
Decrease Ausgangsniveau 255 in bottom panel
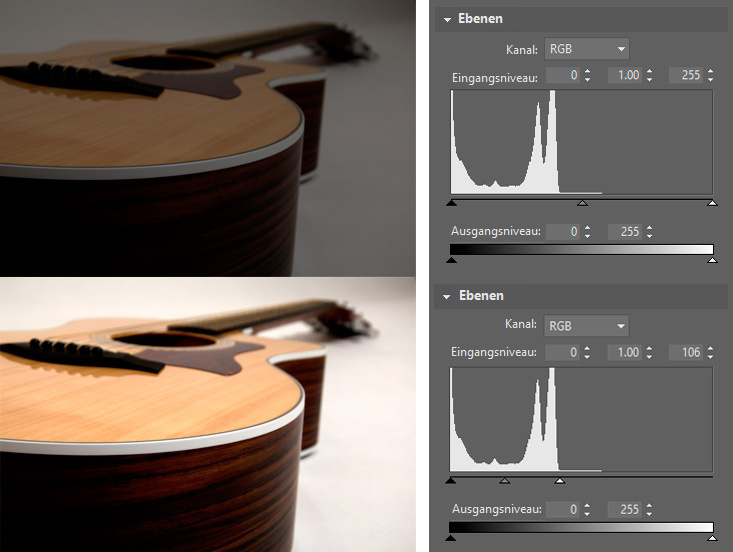click(x=649, y=513)
